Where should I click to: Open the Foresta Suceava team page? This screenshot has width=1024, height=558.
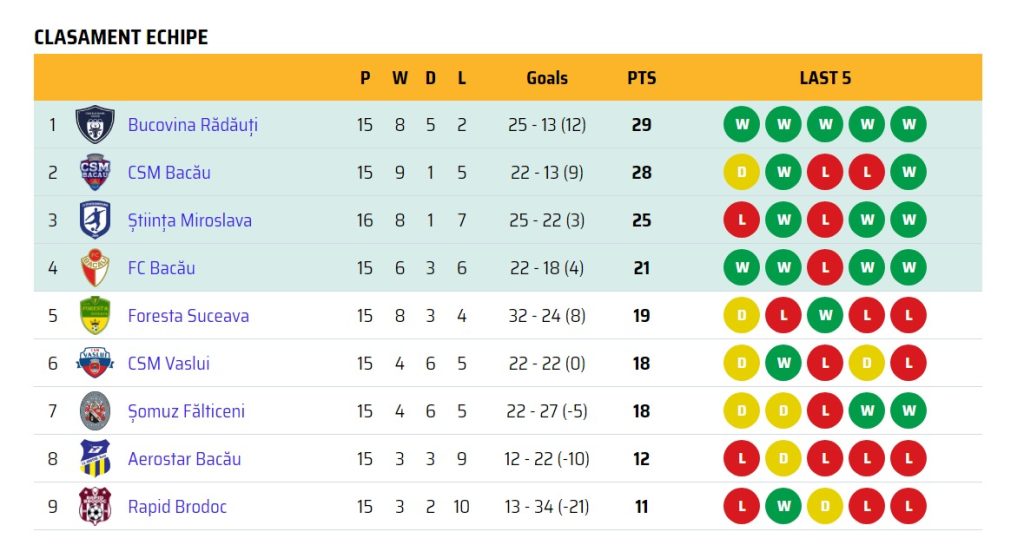[x=188, y=316]
